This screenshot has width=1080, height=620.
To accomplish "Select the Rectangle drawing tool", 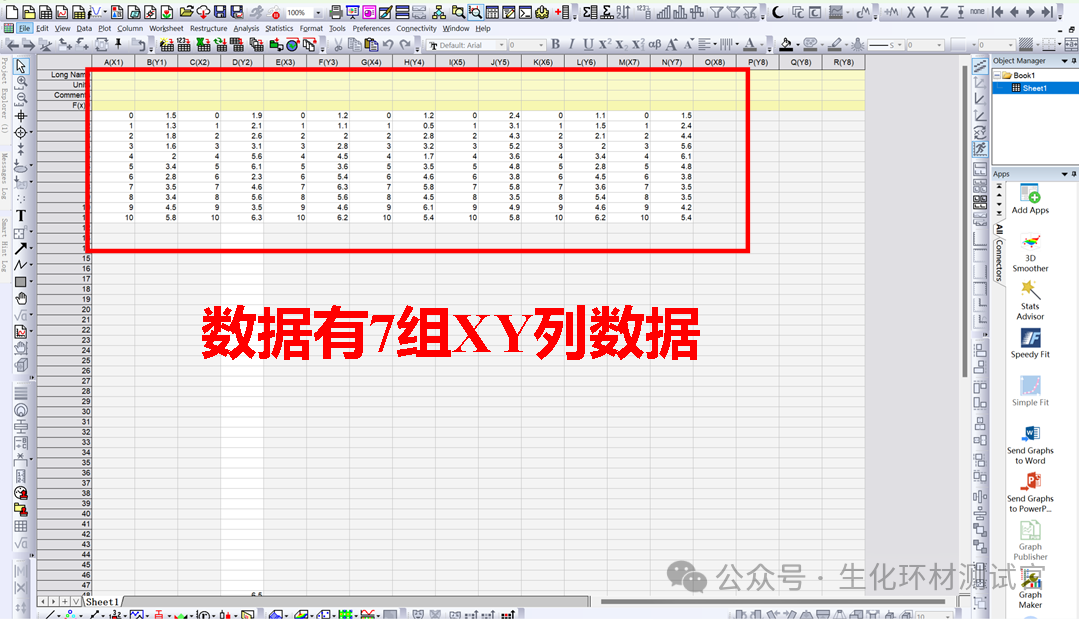I will [x=21, y=282].
